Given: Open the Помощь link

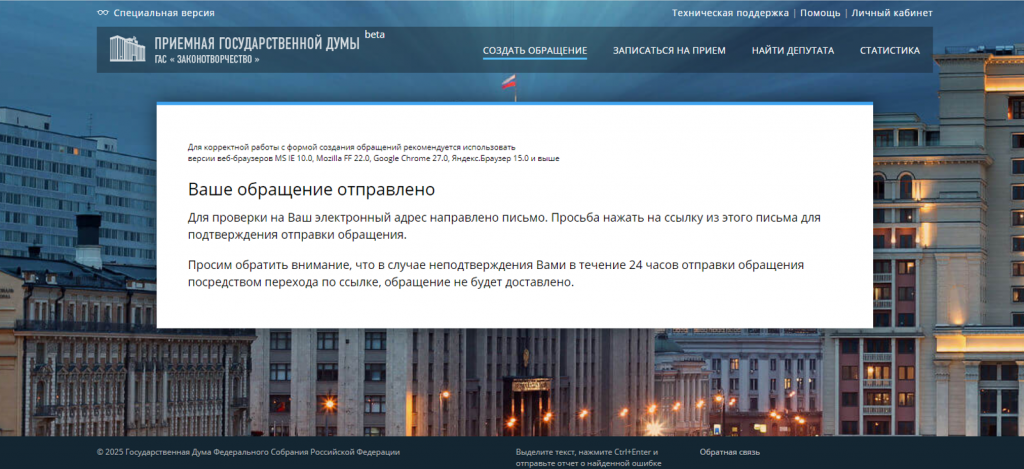Looking at the screenshot, I should click(820, 13).
